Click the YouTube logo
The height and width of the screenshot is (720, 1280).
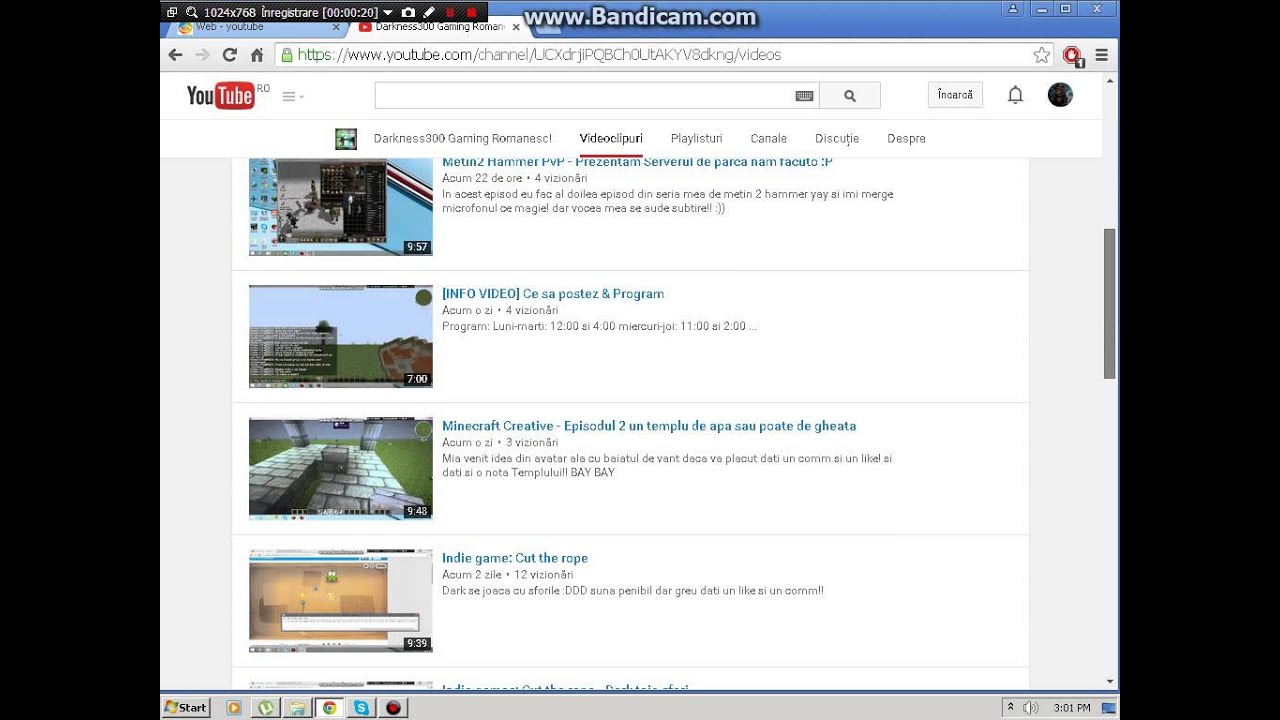pos(221,95)
